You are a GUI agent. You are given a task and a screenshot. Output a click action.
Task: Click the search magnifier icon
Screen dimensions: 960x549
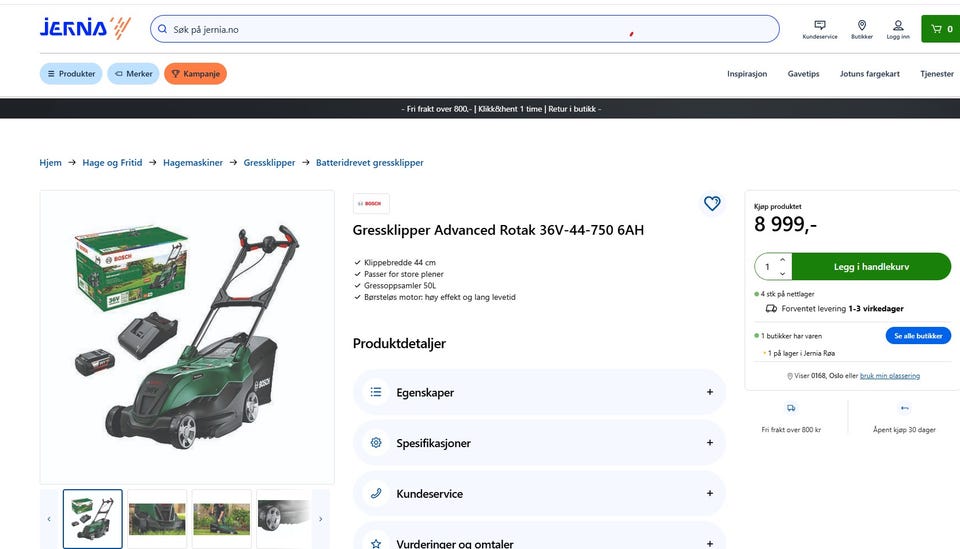(162, 29)
